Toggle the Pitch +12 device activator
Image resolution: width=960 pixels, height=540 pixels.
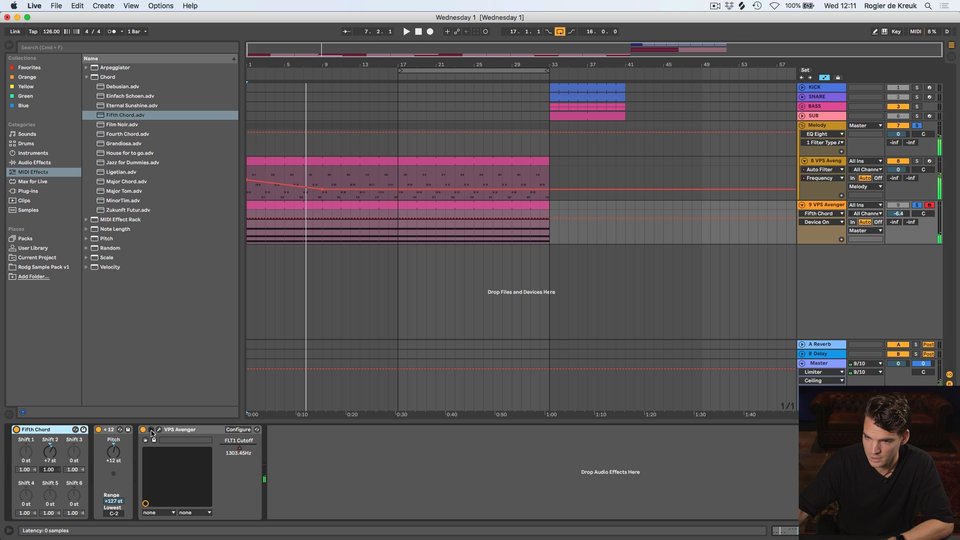point(98,430)
